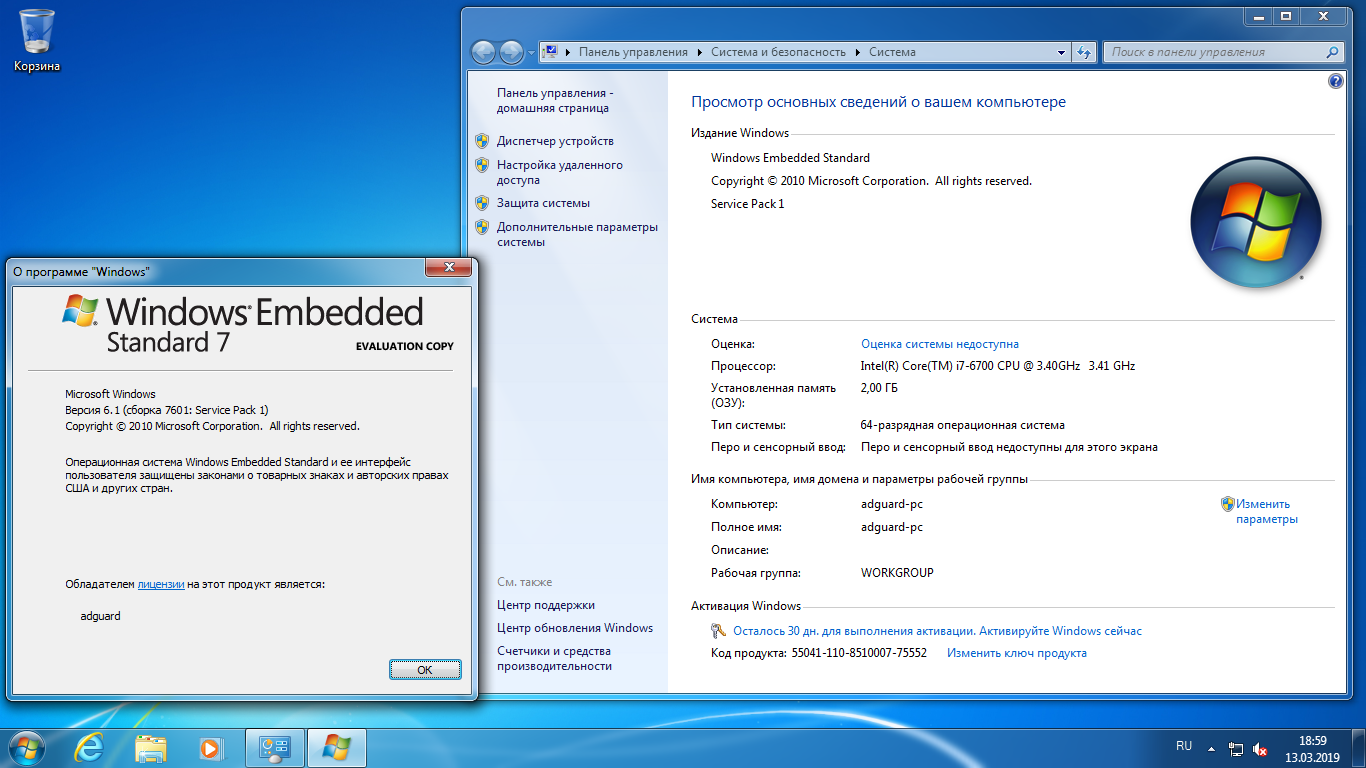1366x768 pixels.
Task: Click Изменить параметры link
Action: 1265,511
